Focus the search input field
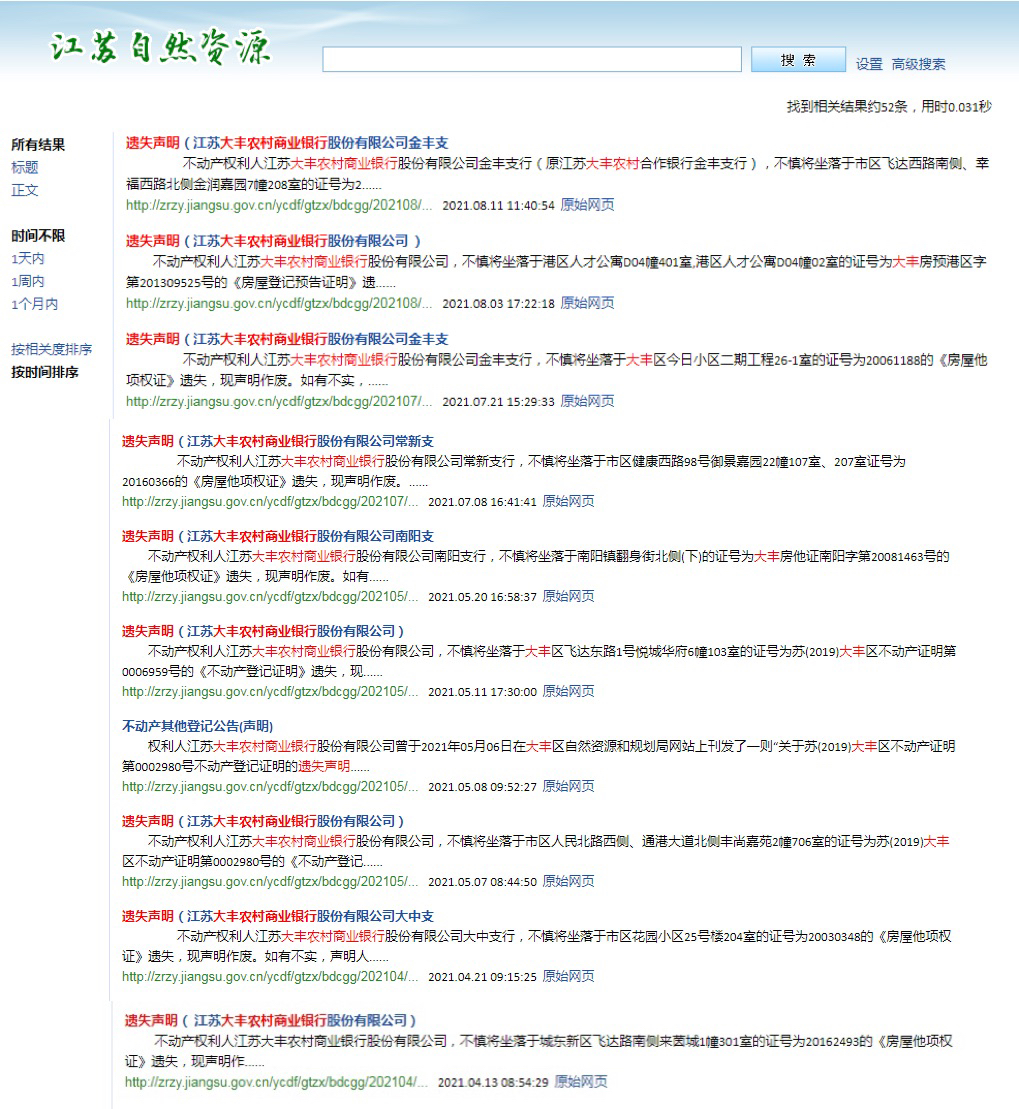Viewport: 1019px width, 1109px height. pos(532,59)
